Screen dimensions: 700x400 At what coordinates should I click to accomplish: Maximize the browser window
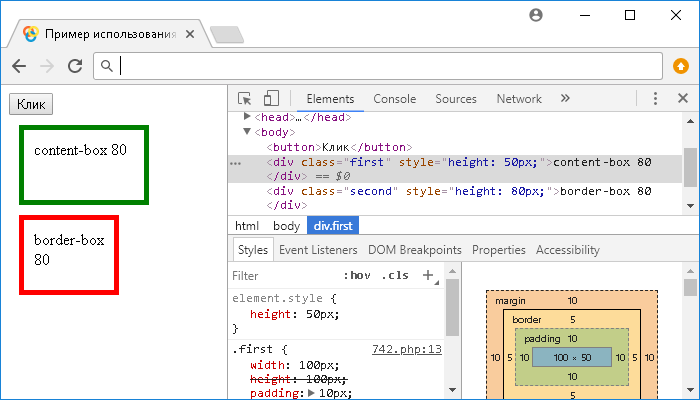629,15
